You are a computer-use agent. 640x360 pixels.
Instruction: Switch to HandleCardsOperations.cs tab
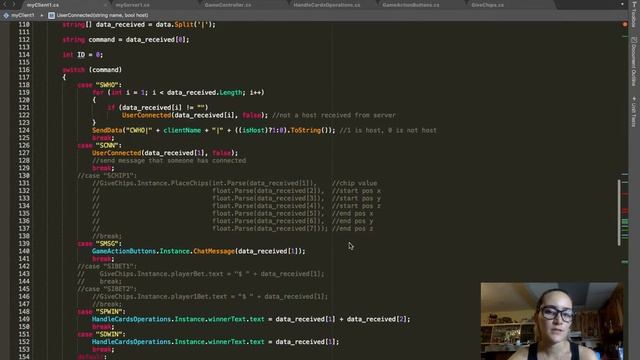[x=327, y=5]
